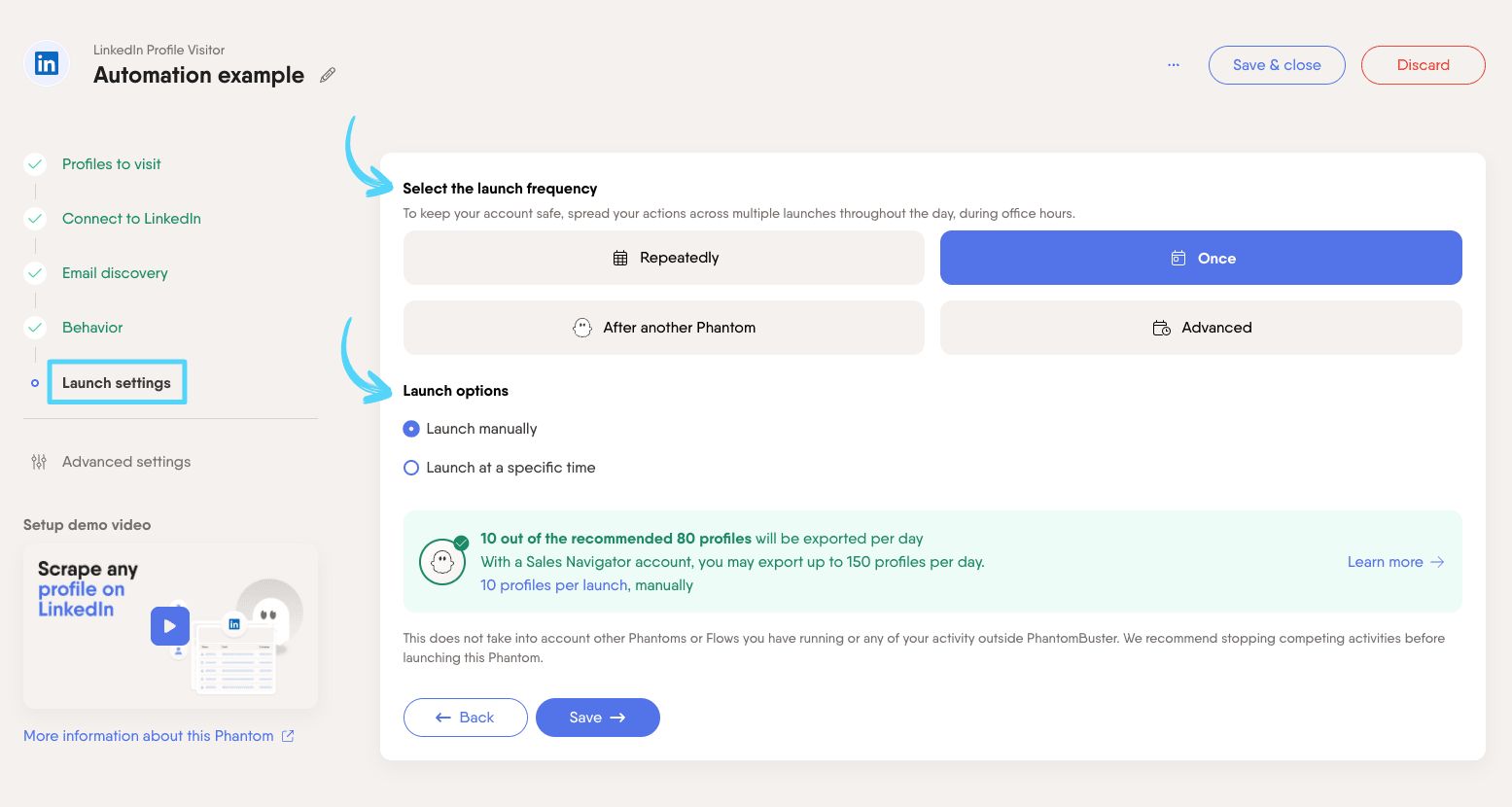Image resolution: width=1512 pixels, height=807 pixels.
Task: Click the Discard button
Action: (1424, 65)
